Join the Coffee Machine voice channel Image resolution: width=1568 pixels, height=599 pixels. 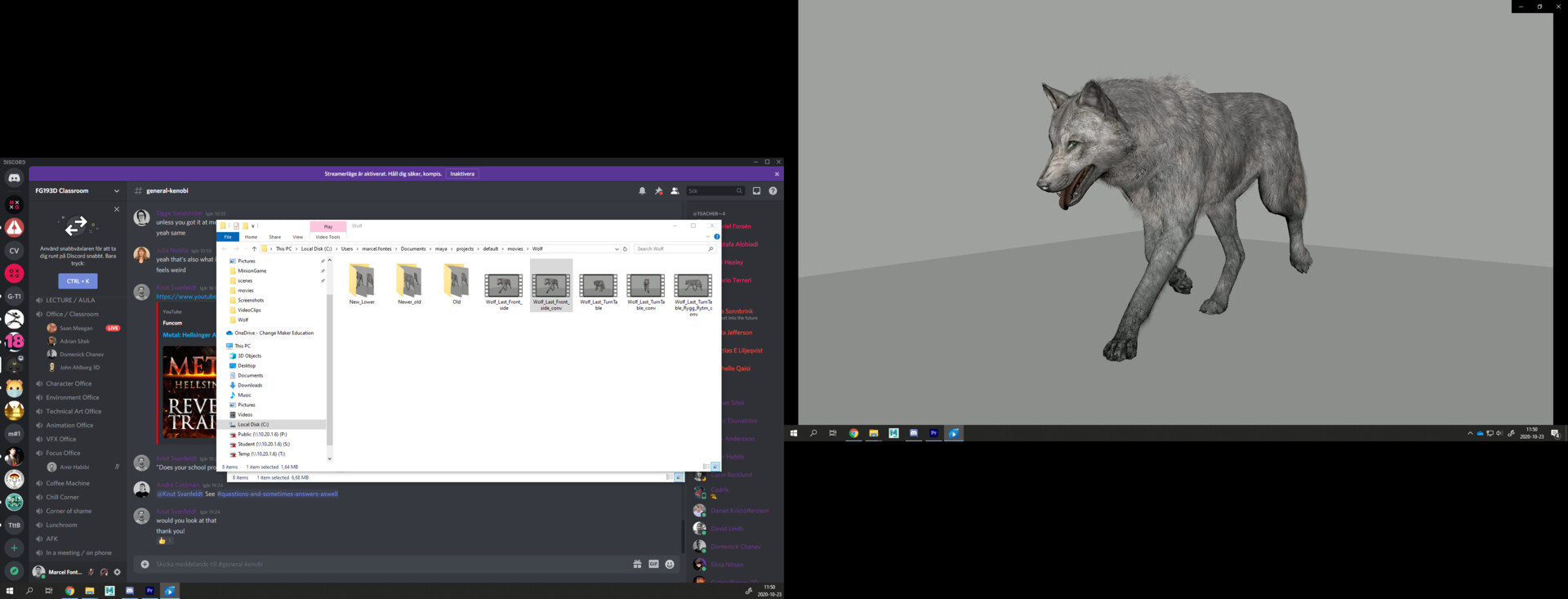[68, 483]
